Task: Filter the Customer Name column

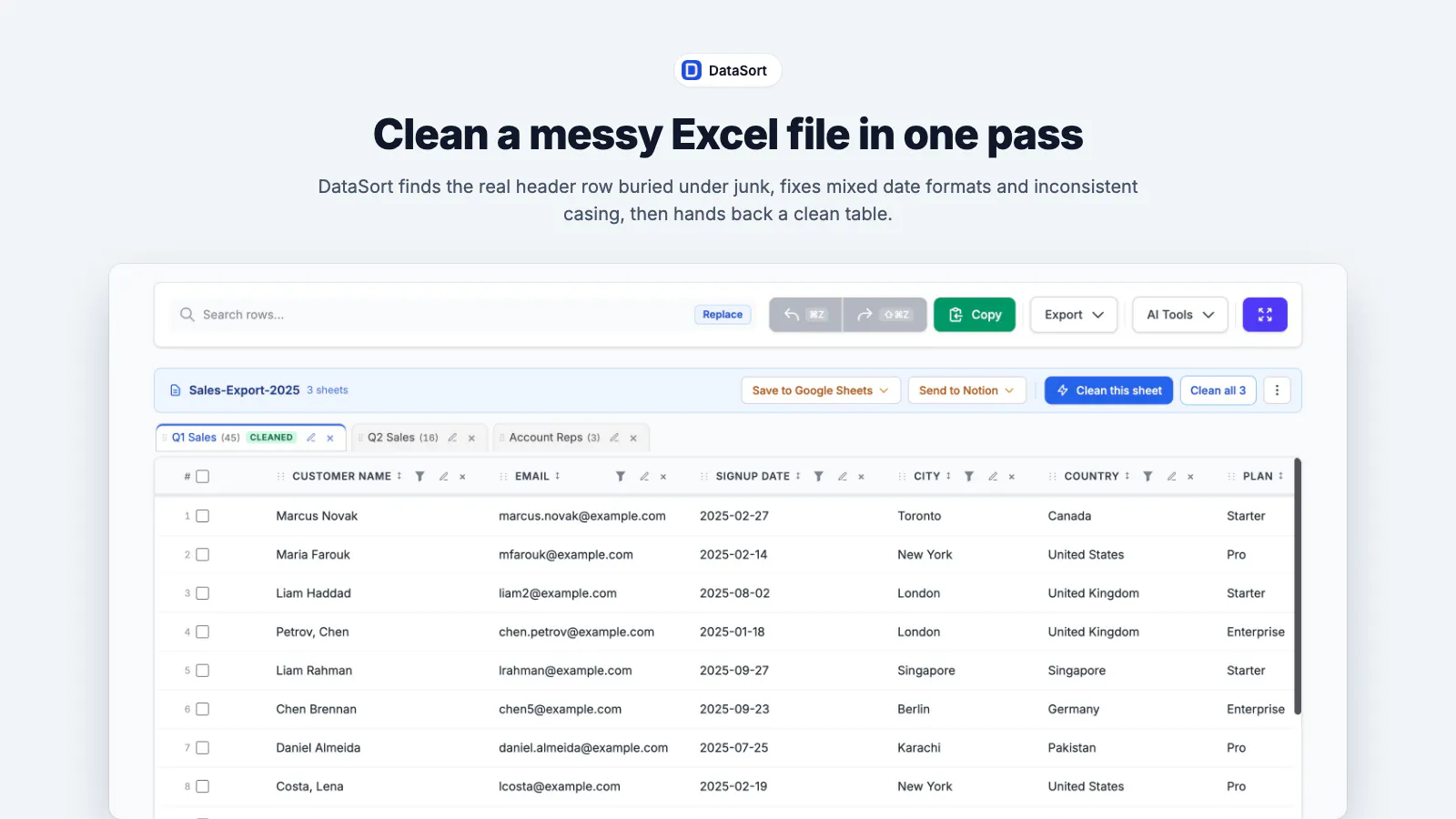Action: [420, 476]
